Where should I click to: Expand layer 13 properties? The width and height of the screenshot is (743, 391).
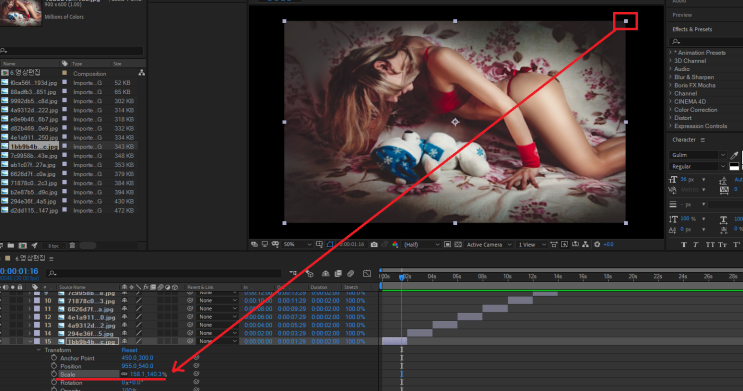30,325
